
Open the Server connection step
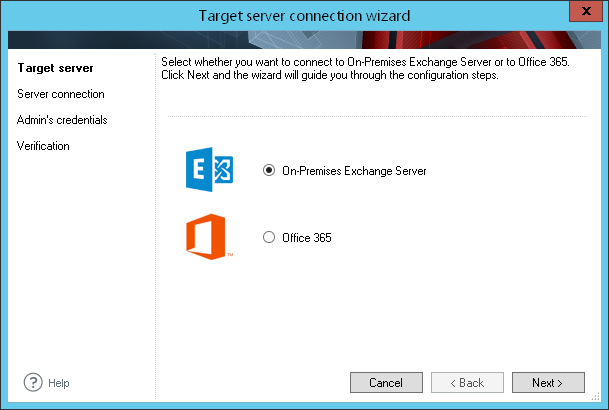coord(61,94)
